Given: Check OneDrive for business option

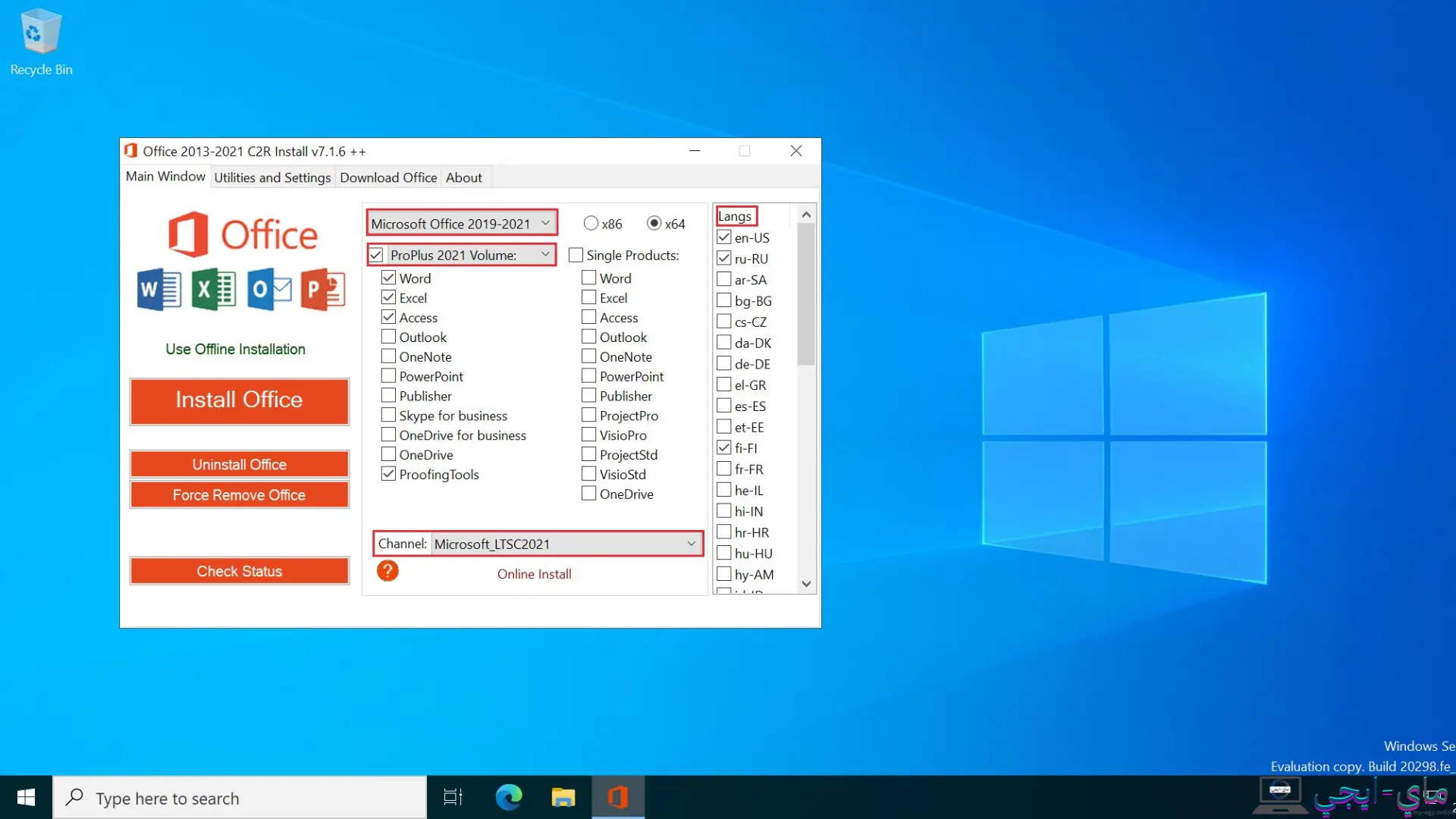Looking at the screenshot, I should (x=388, y=435).
